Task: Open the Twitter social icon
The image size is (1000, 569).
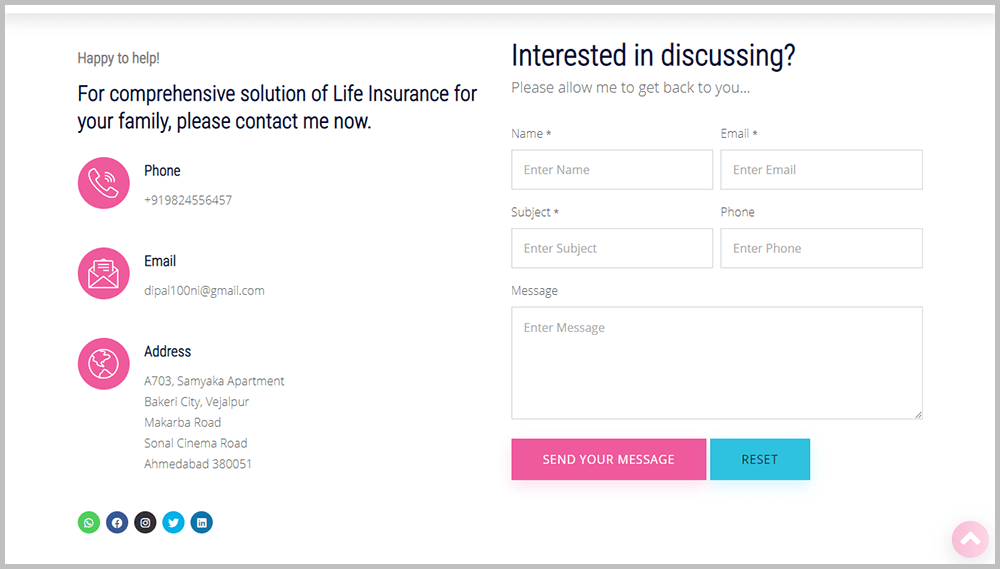Action: tap(173, 522)
